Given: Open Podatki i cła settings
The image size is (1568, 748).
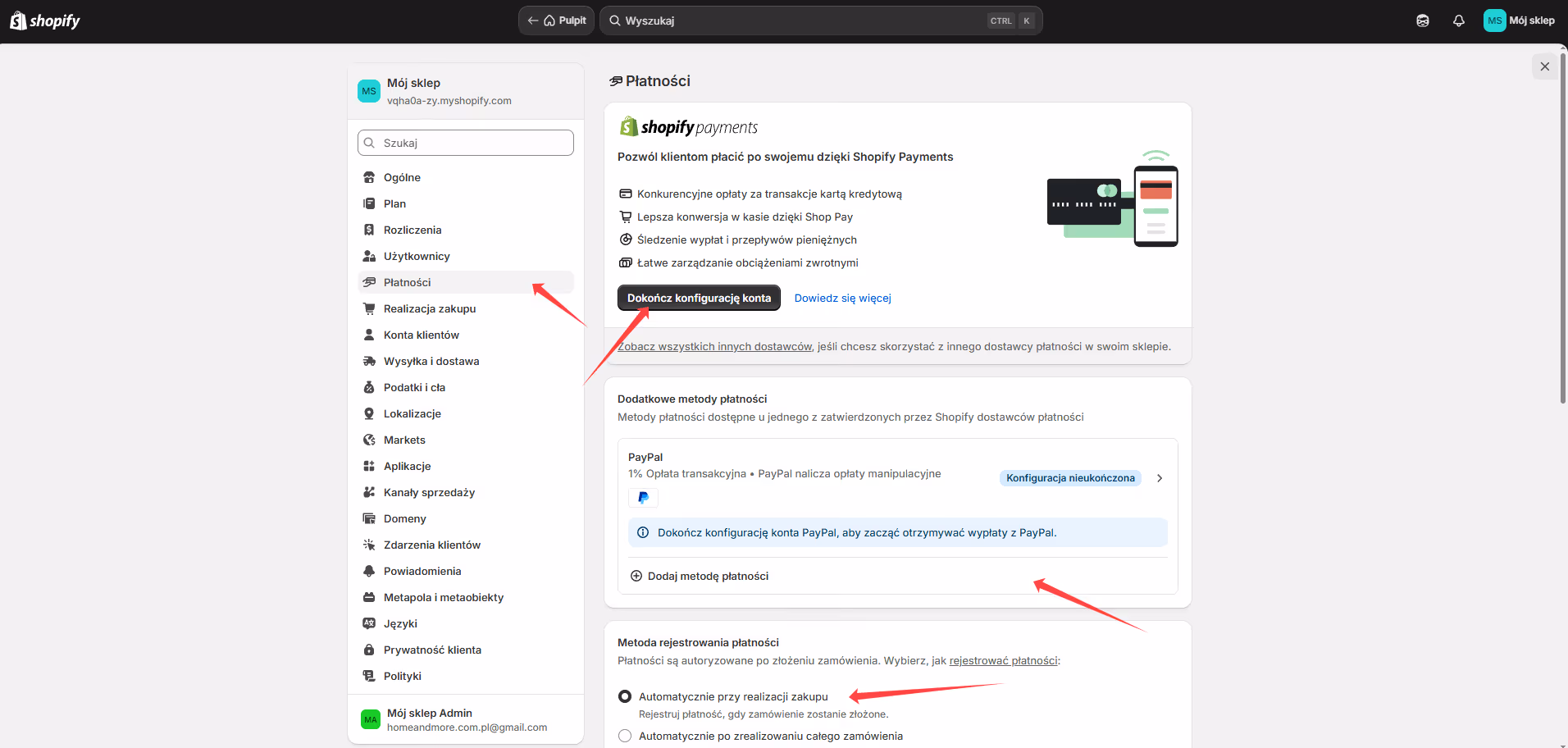Looking at the screenshot, I should [414, 387].
